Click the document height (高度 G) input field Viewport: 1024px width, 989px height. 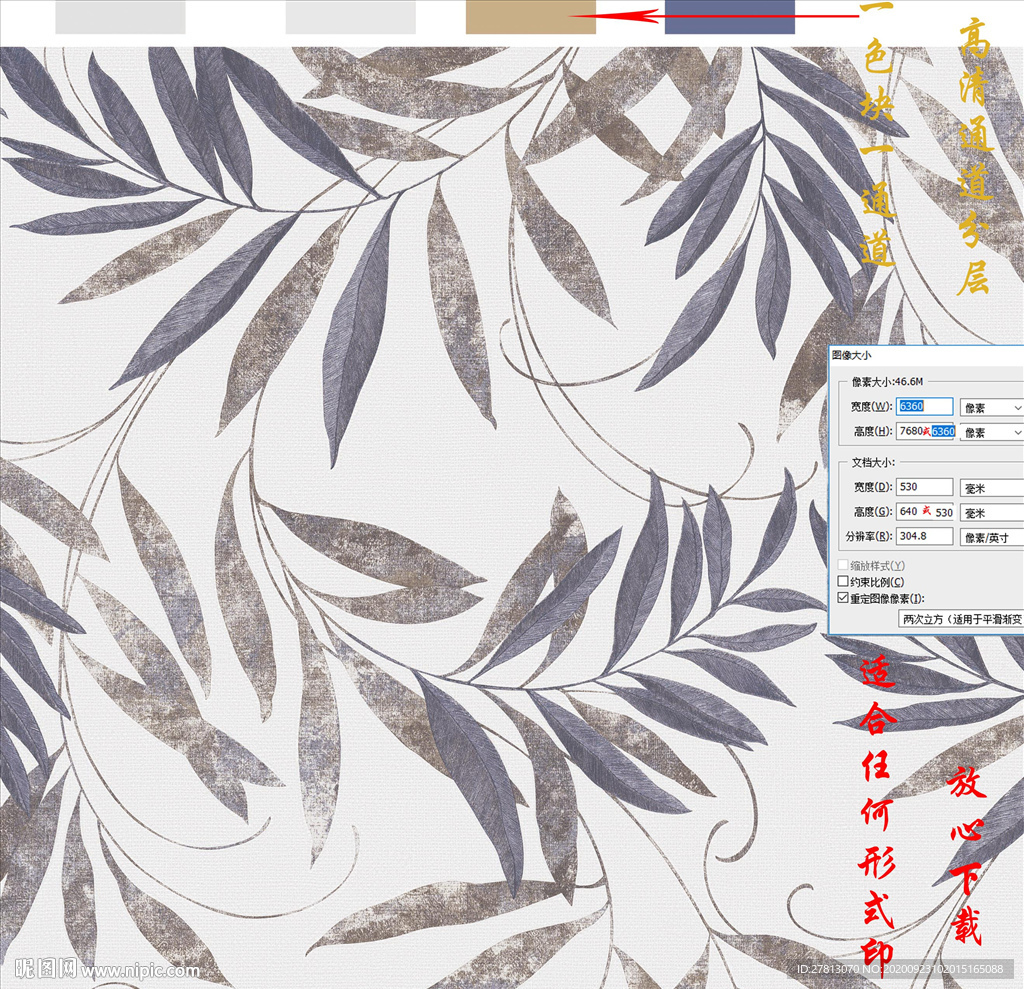925,511
